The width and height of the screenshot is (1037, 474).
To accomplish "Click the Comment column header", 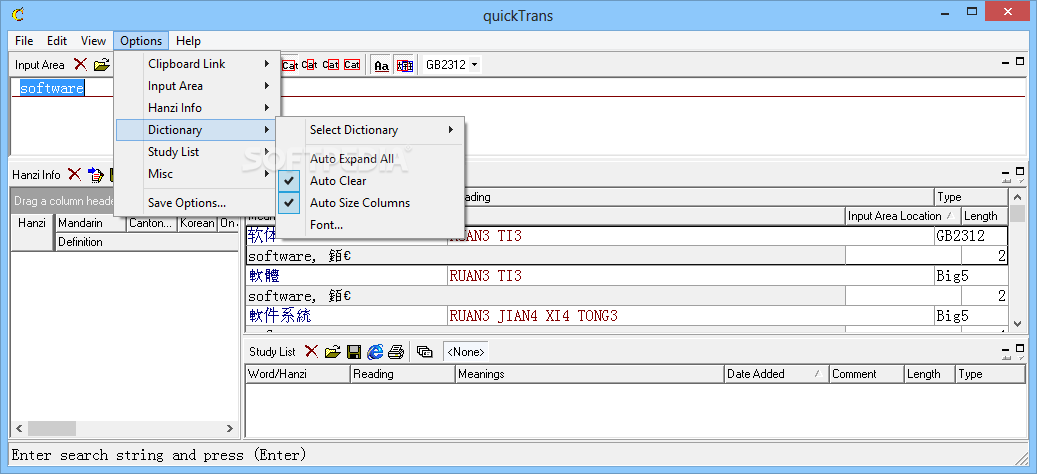I will 866,374.
